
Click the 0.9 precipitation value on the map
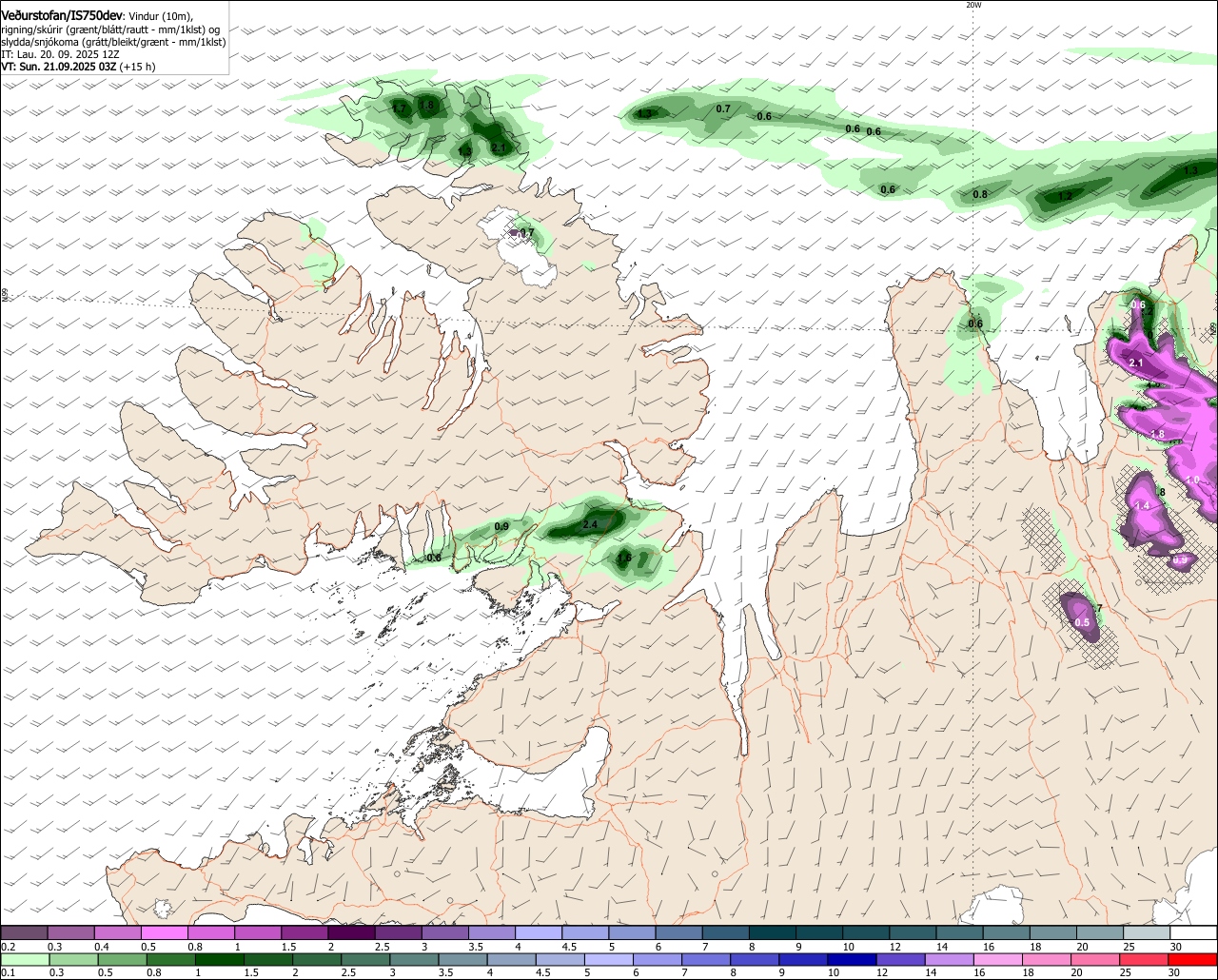502,526
